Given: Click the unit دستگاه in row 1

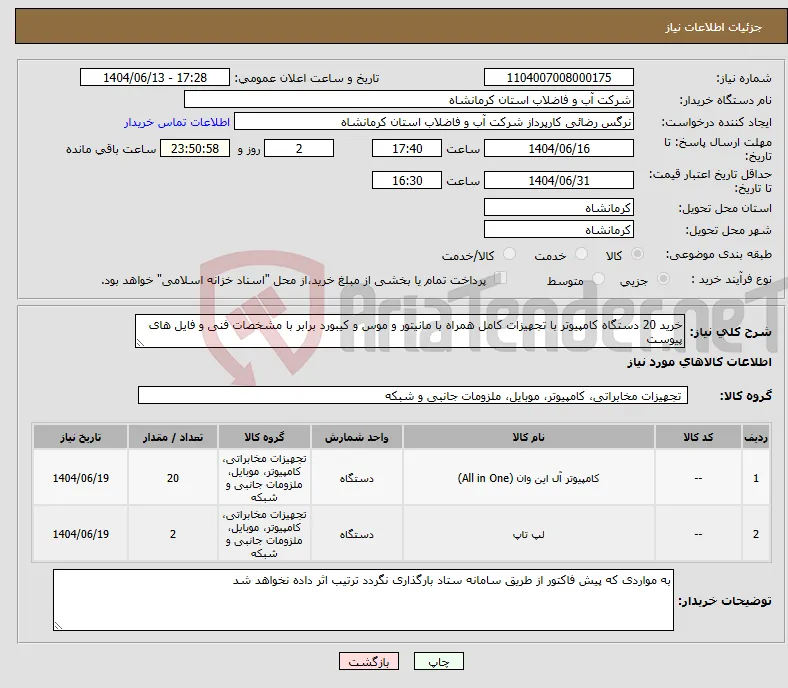Looking at the screenshot, I should point(356,478).
